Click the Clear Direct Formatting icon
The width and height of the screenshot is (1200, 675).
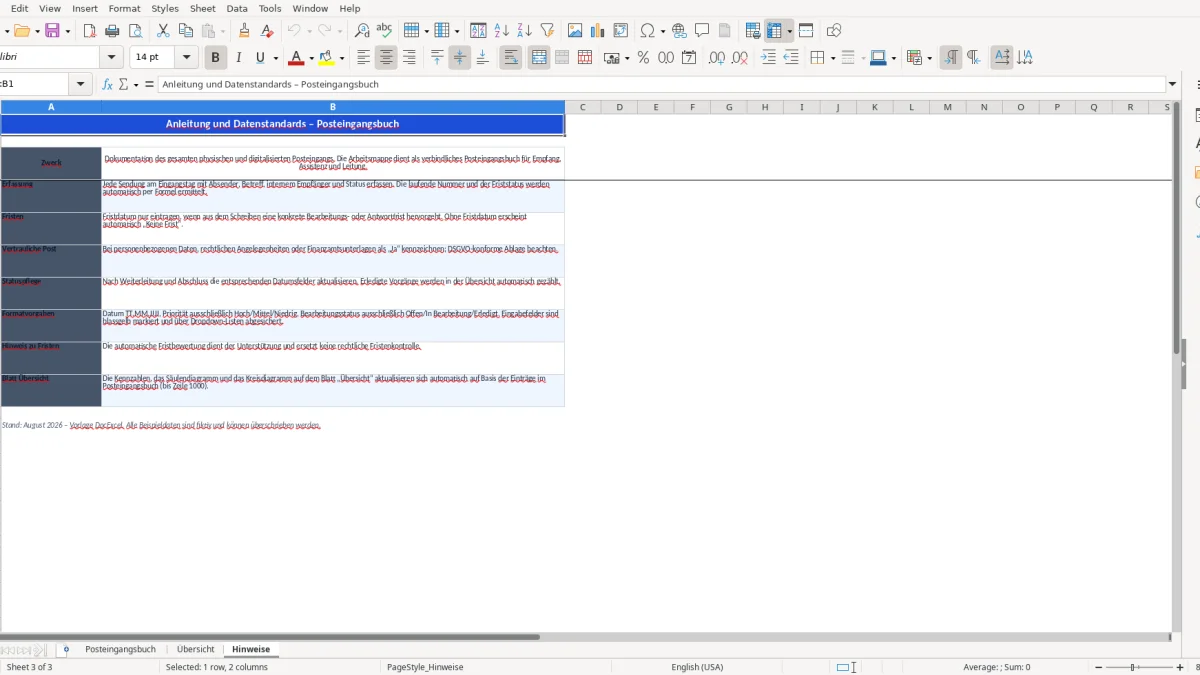266,31
